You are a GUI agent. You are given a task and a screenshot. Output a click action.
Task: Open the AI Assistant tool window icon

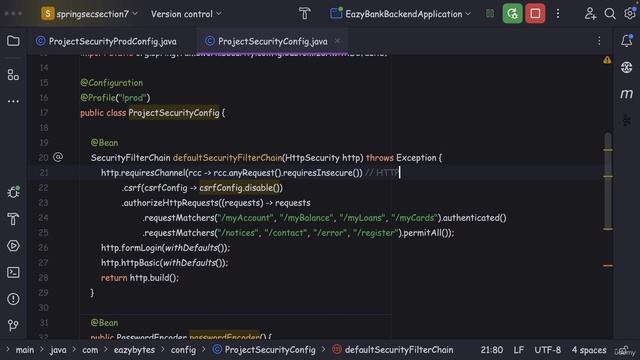point(627,67)
